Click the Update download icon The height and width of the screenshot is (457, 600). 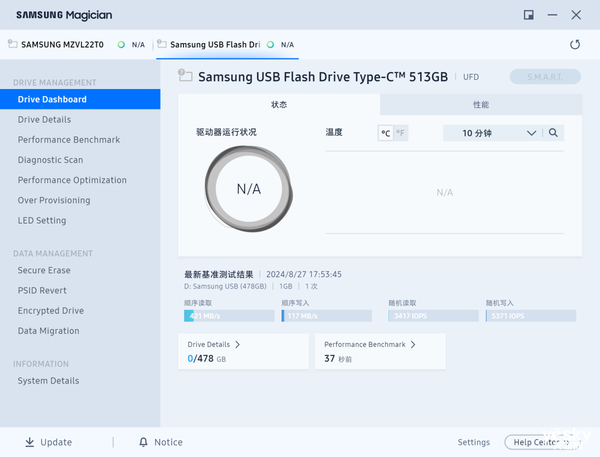tap(29, 442)
